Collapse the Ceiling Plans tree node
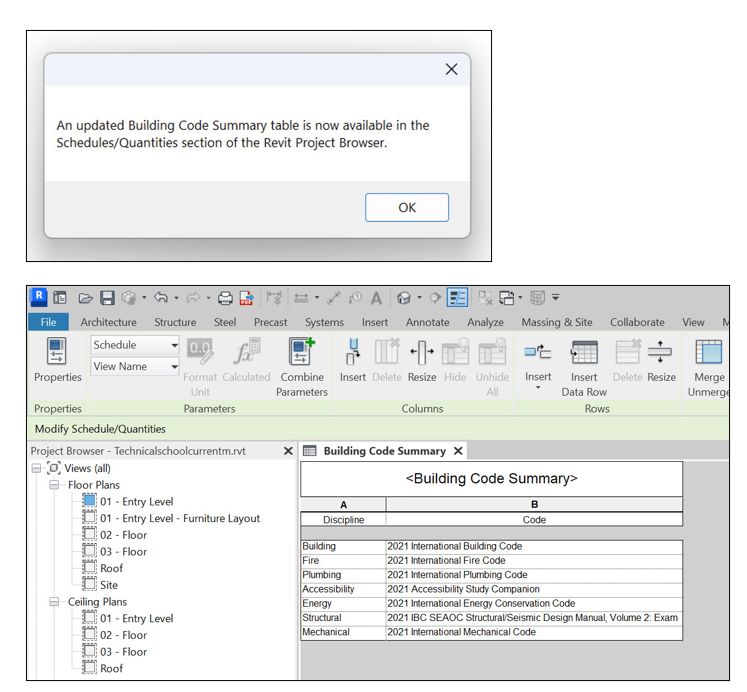This screenshot has height=692, width=747. [54, 602]
